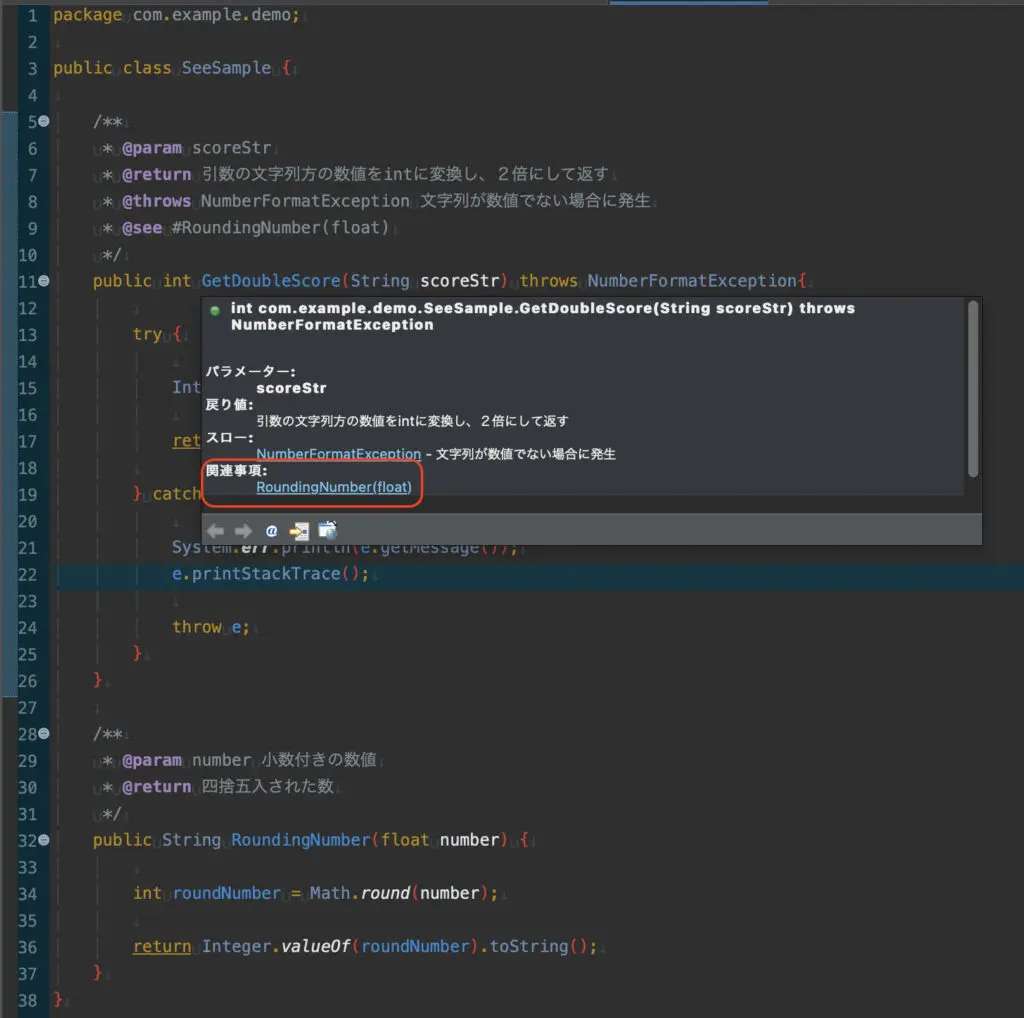Click roundNumber variable declaration on line 34
Screen dimensions: 1024x1018
point(226,893)
